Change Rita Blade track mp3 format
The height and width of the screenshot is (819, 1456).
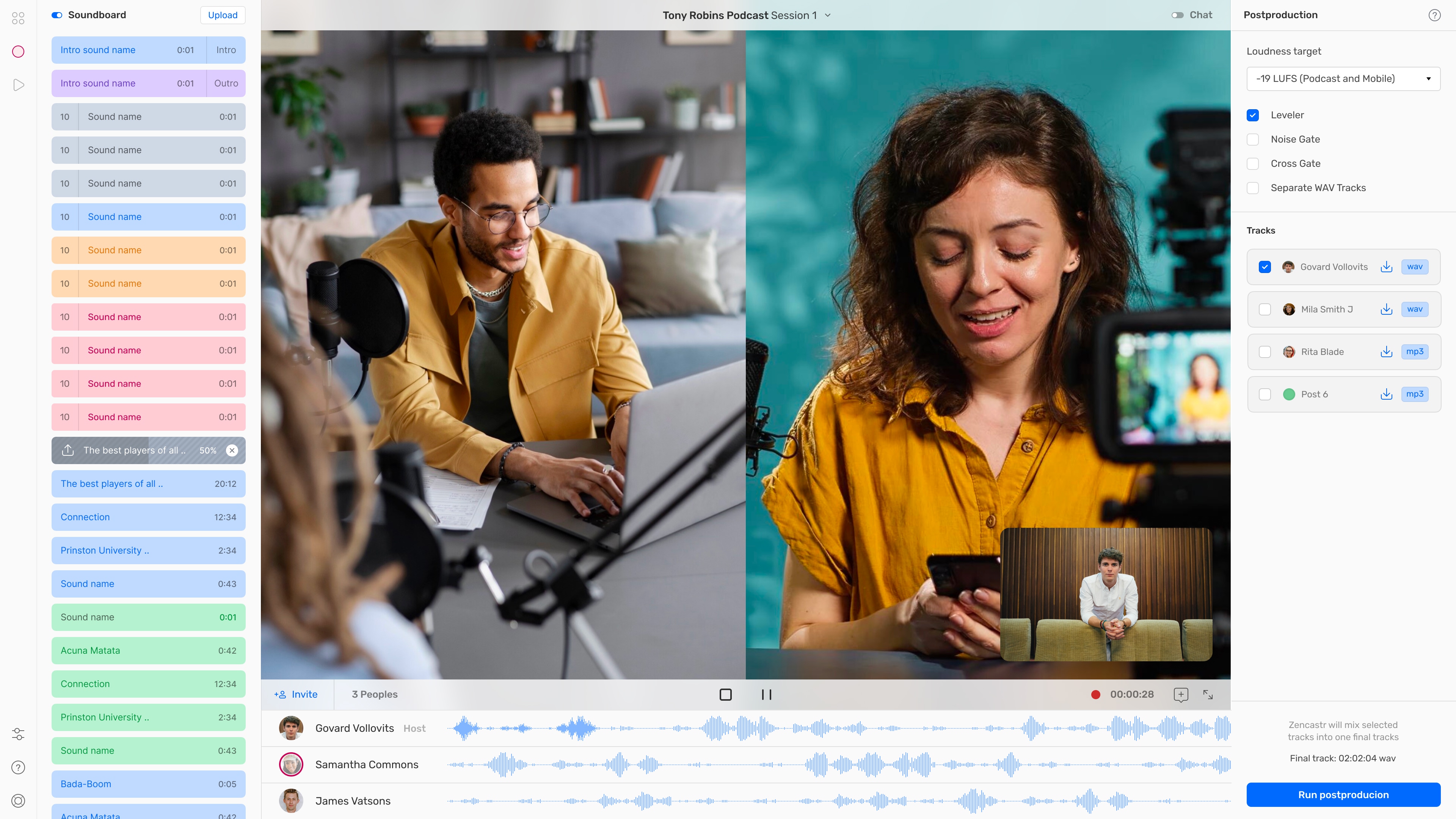(x=1414, y=351)
